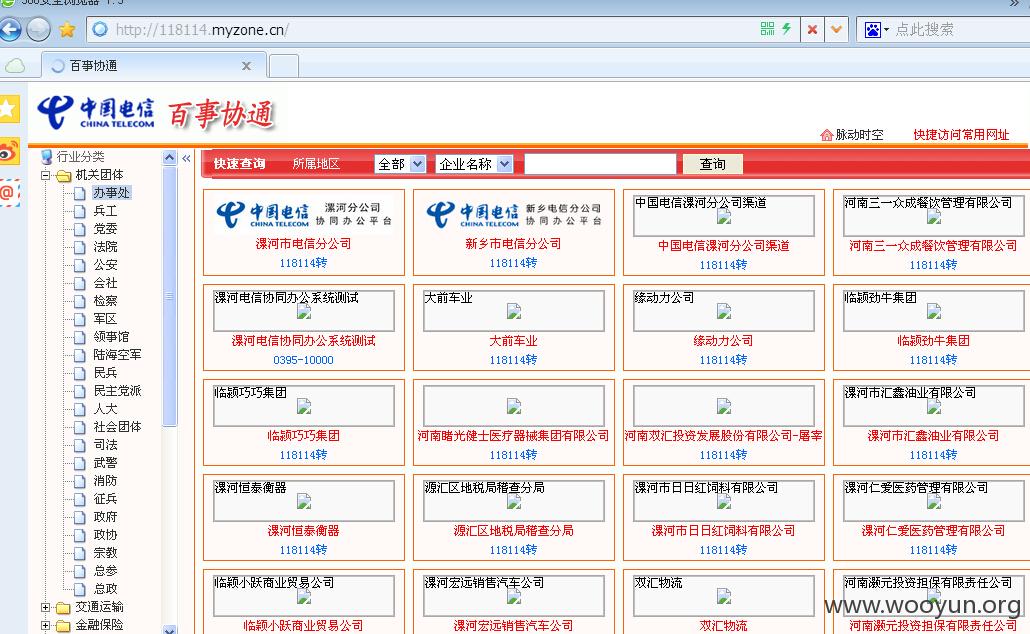Image resolution: width=1030 pixels, height=634 pixels.
Task: Open the 新乡市电信分公司 link
Action: [513, 244]
